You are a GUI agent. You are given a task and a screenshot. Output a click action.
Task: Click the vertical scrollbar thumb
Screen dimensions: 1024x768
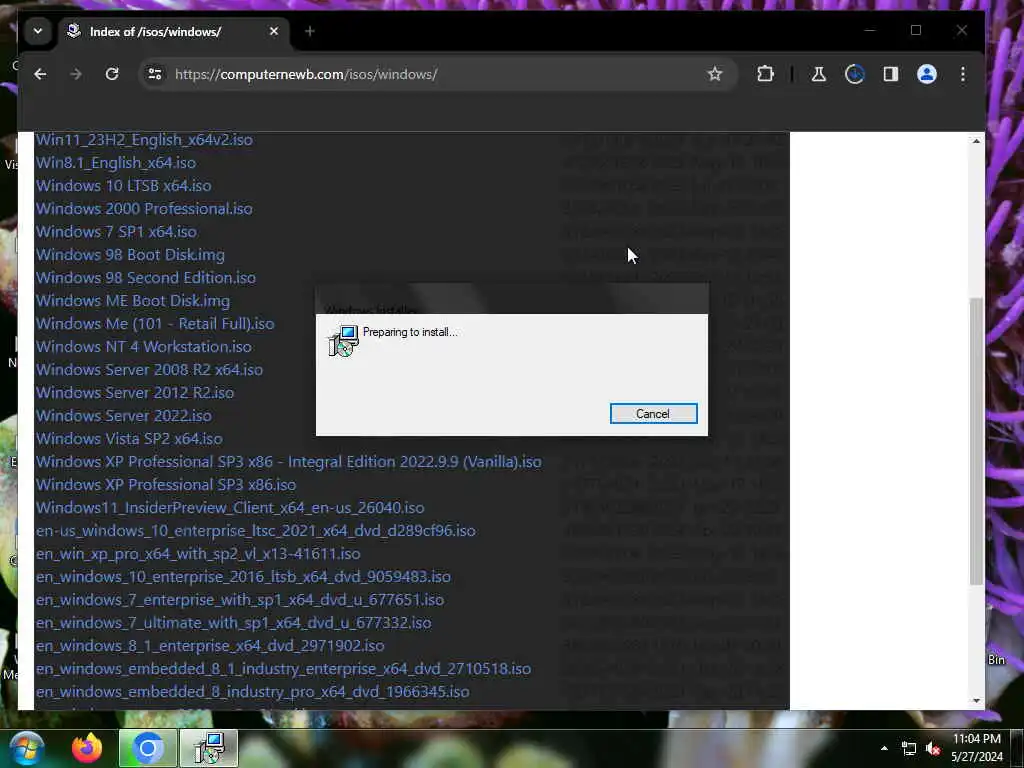point(976,441)
